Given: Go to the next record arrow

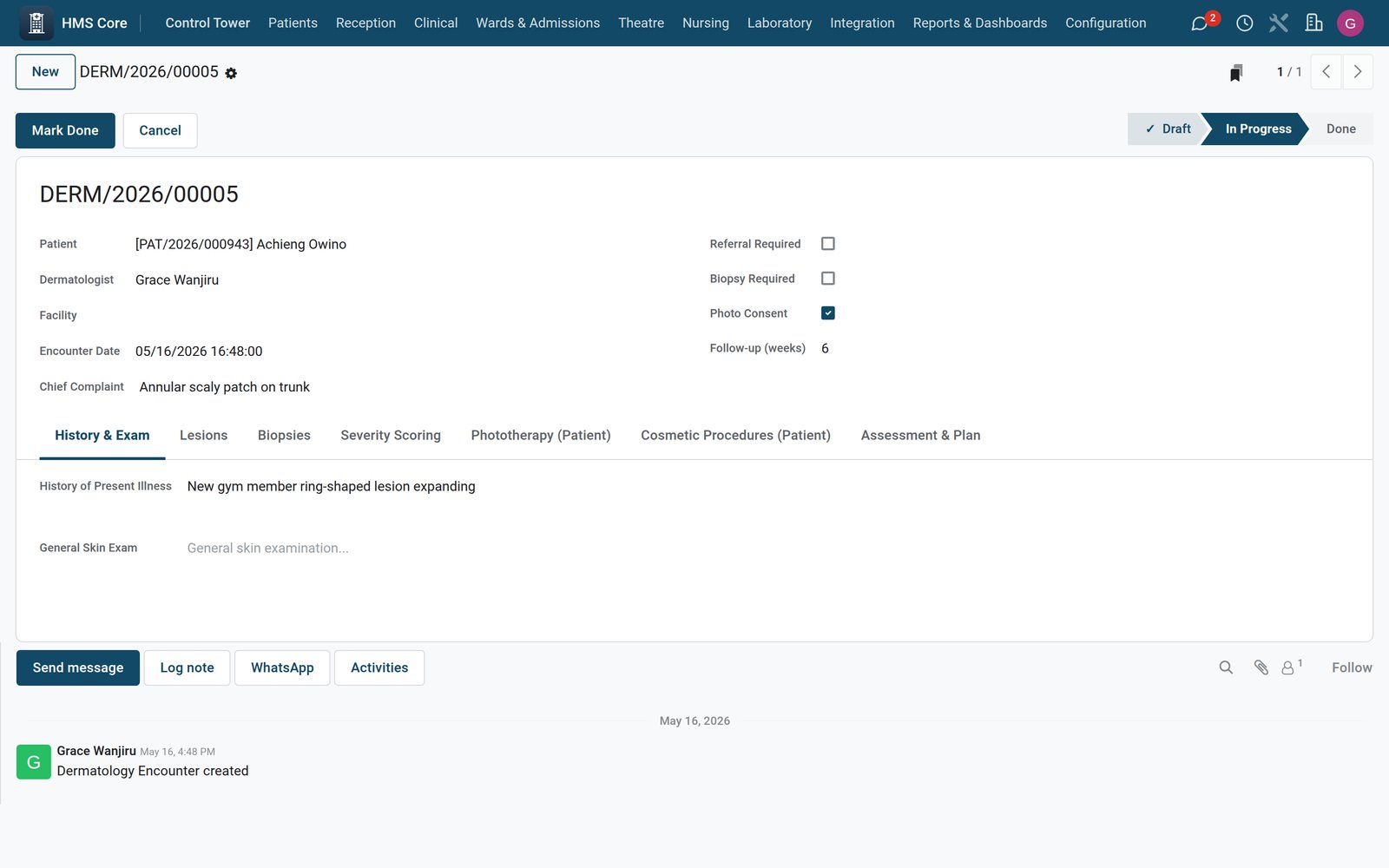Looking at the screenshot, I should click(1358, 72).
